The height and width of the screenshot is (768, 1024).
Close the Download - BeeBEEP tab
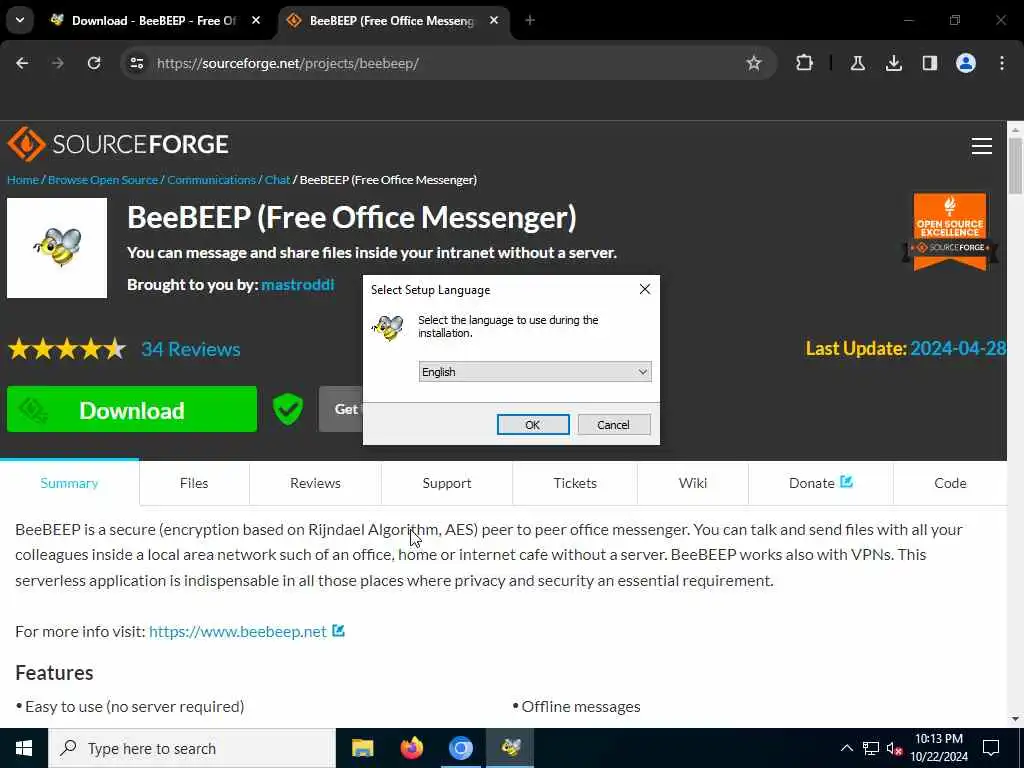256,20
